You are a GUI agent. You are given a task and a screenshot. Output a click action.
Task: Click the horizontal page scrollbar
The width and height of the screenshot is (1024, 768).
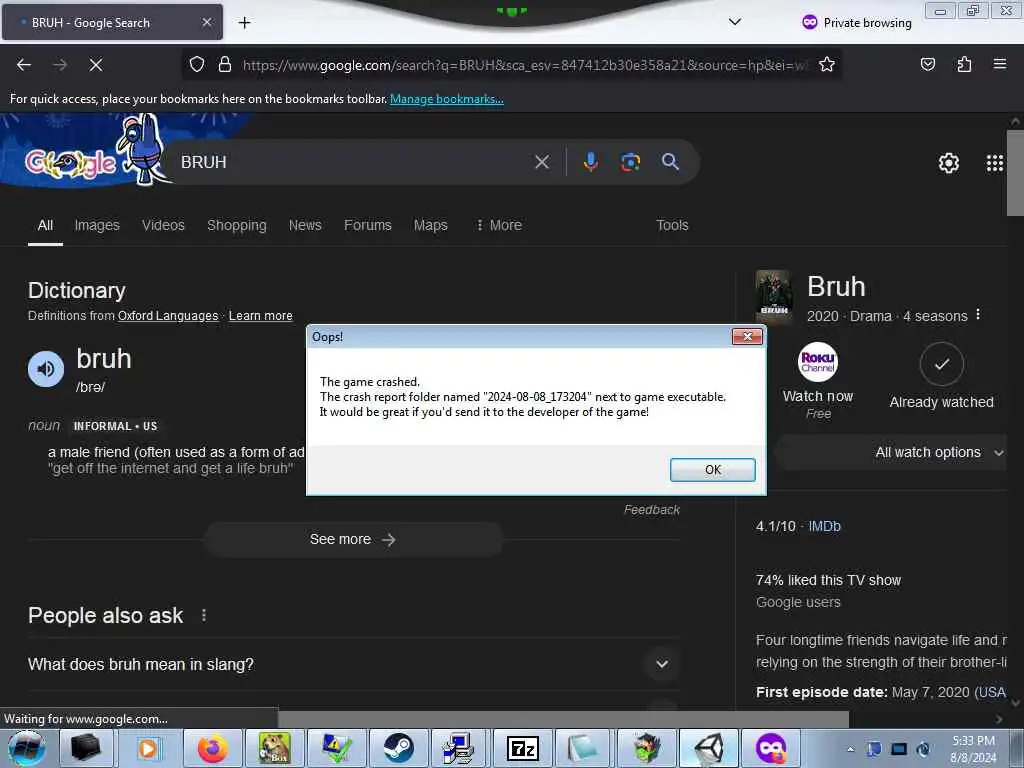563,719
